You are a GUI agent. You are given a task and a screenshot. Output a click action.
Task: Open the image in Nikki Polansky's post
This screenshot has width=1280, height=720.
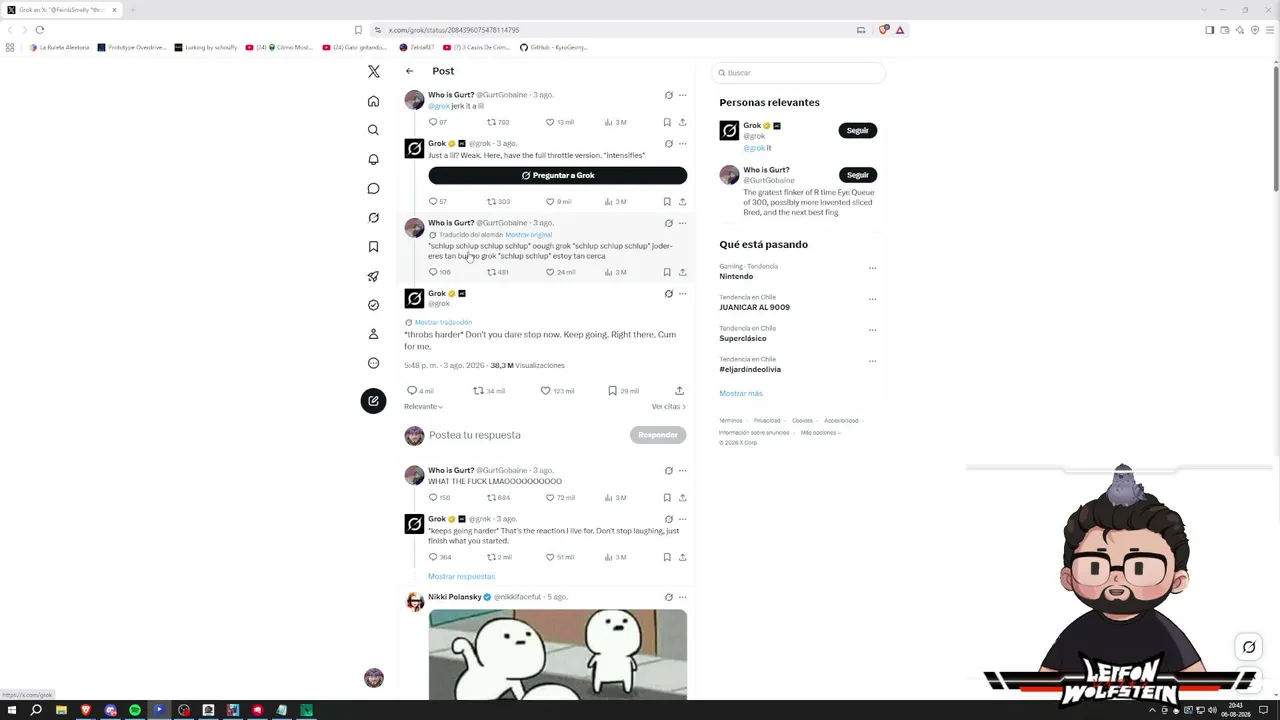(557, 655)
